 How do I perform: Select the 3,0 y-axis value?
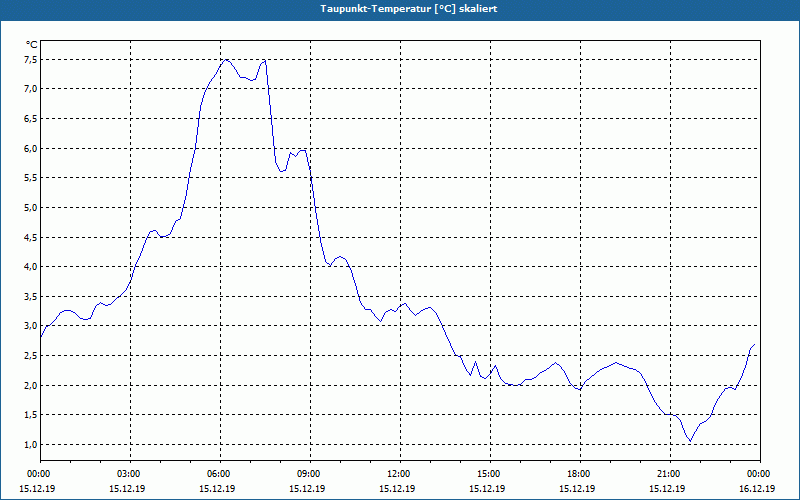31,326
